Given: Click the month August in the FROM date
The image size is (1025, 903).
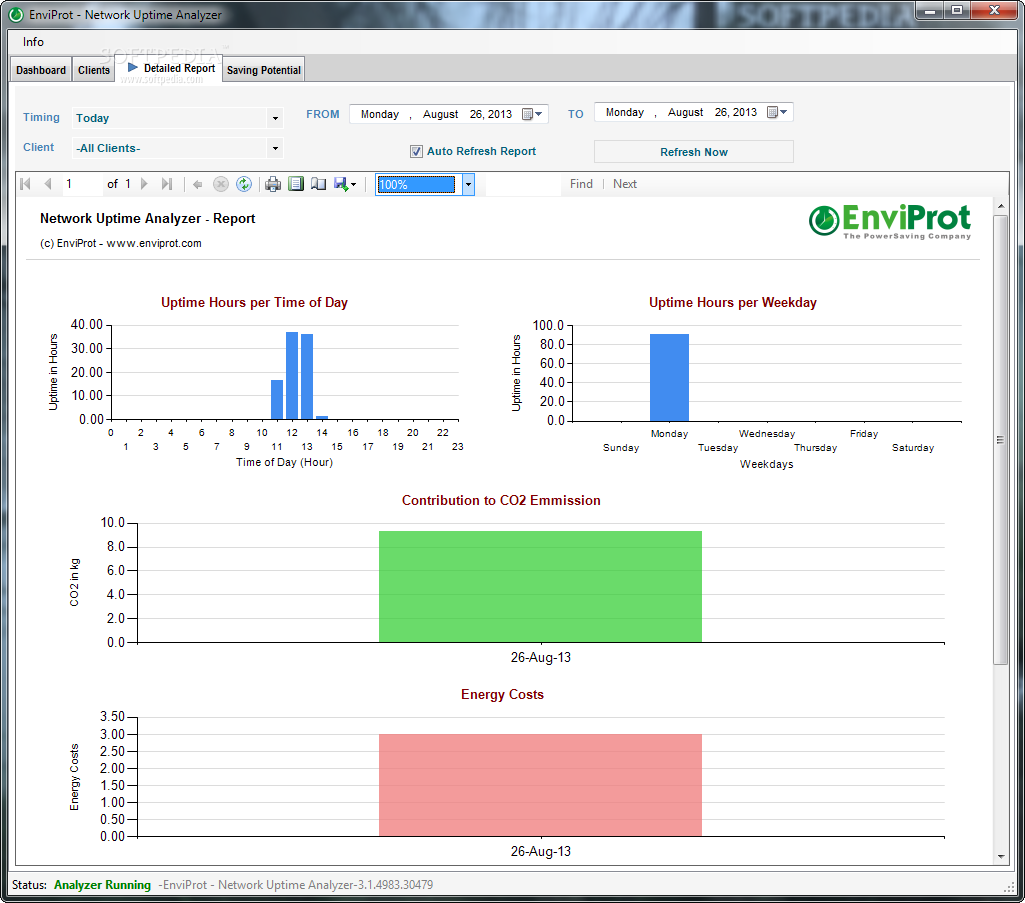Looking at the screenshot, I should click(x=441, y=114).
